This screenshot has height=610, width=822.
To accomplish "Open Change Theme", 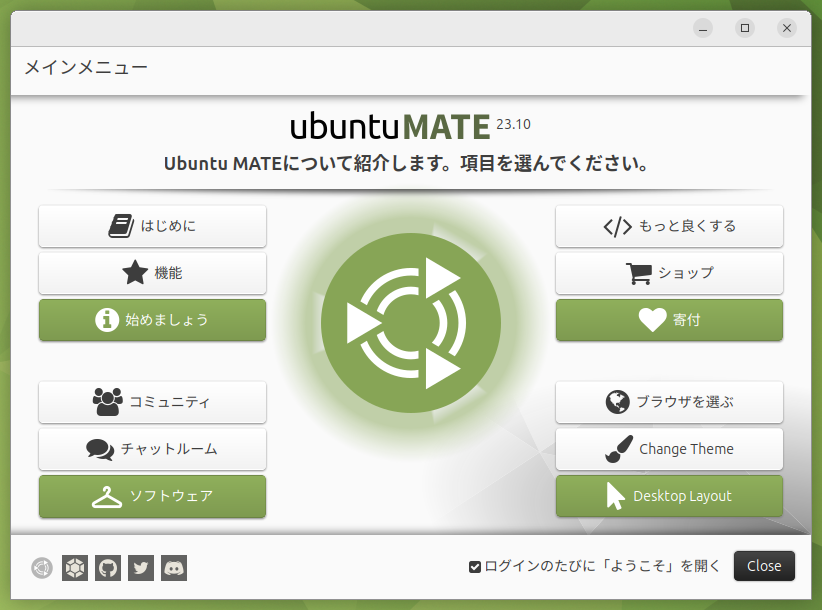I will tap(669, 449).
